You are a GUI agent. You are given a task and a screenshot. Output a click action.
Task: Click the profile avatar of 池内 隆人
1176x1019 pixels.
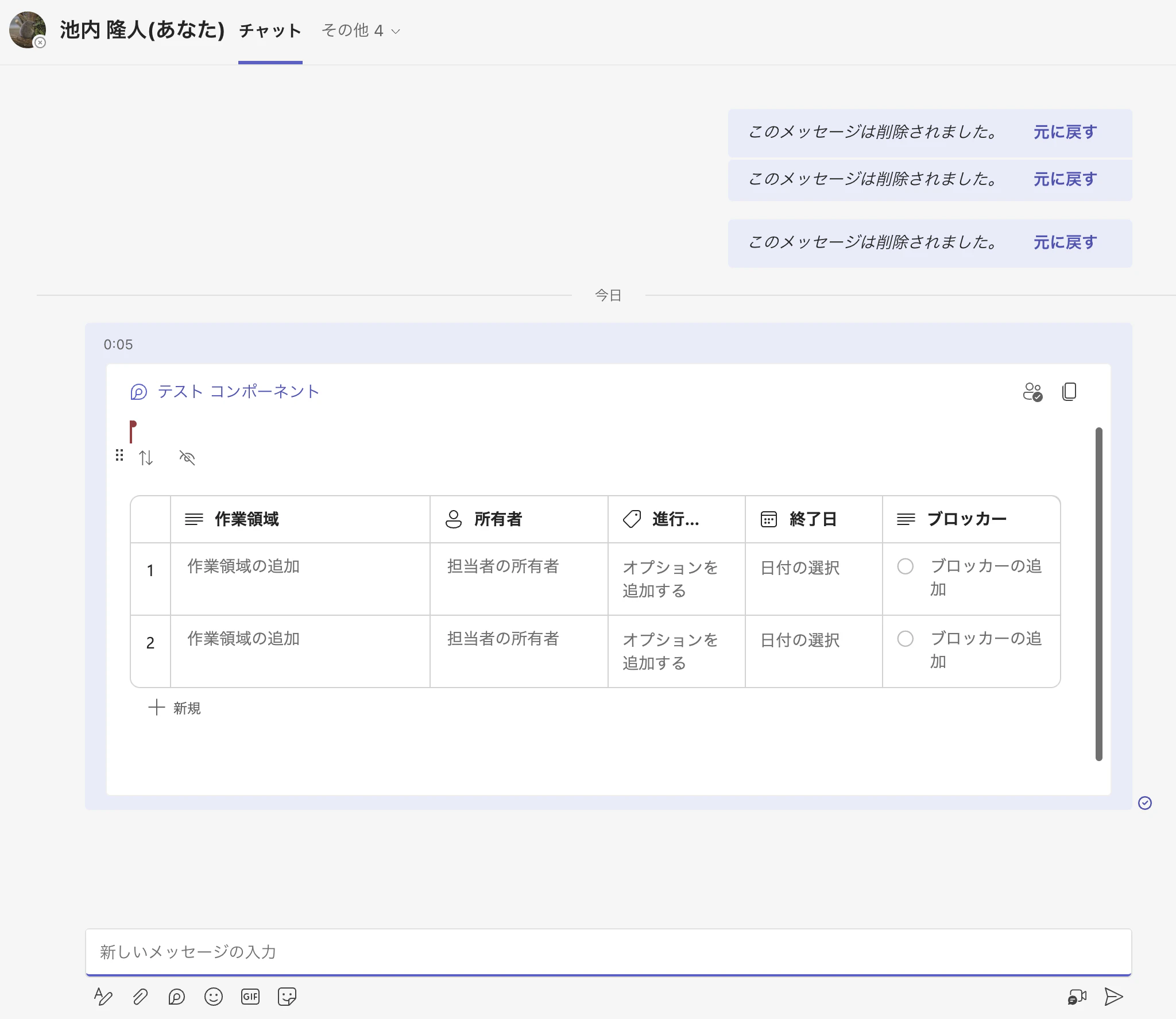point(28,29)
